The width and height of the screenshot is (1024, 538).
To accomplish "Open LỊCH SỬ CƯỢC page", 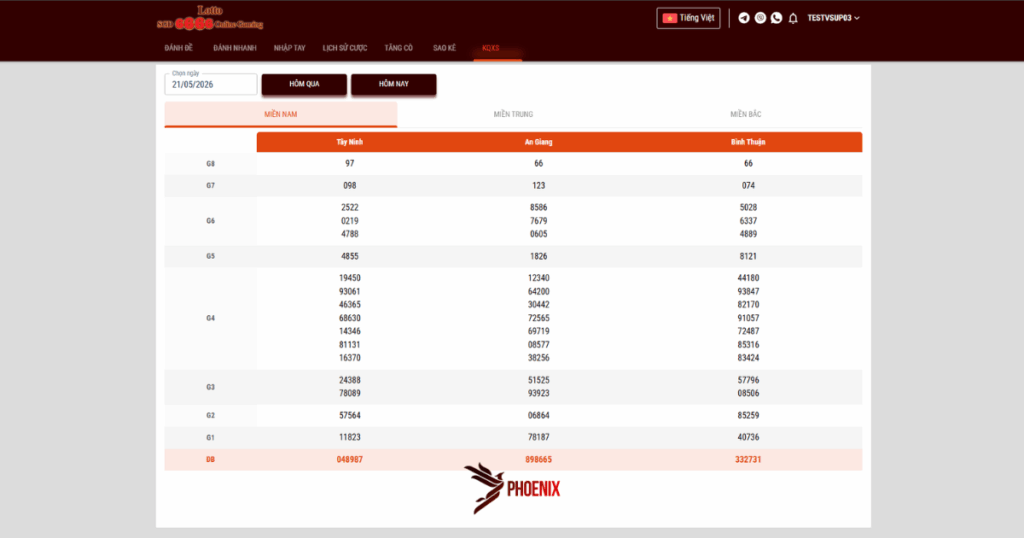I will [345, 48].
